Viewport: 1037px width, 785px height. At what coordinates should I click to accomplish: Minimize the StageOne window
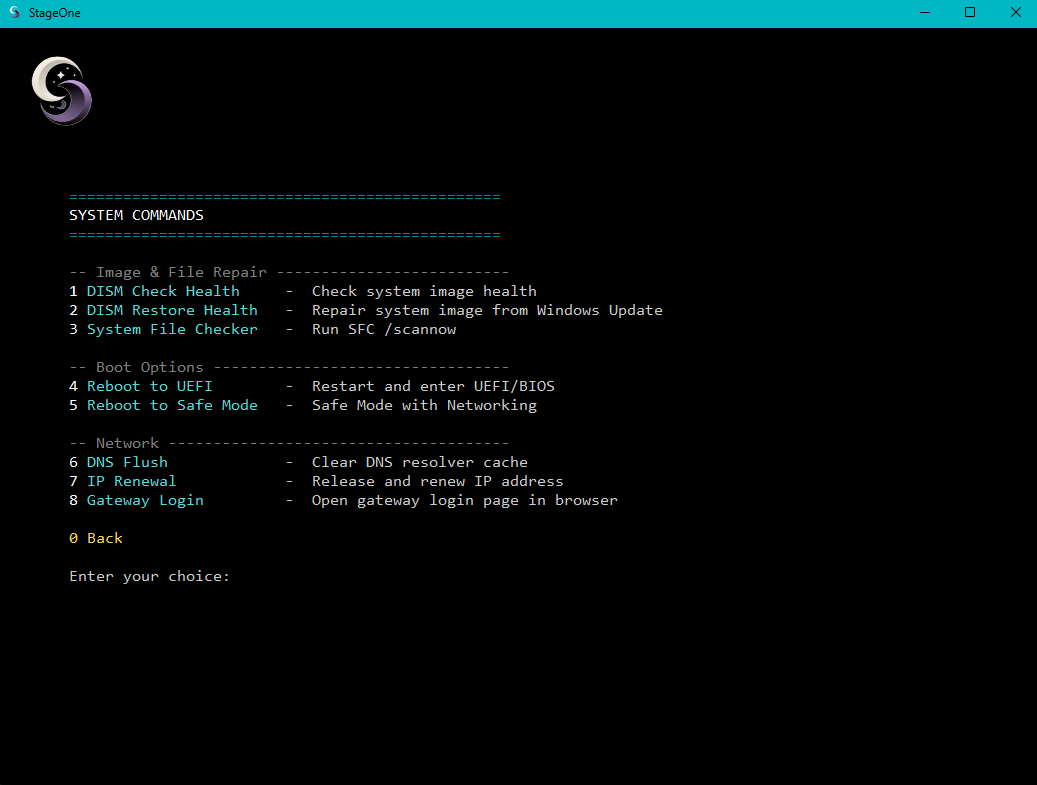coord(925,13)
